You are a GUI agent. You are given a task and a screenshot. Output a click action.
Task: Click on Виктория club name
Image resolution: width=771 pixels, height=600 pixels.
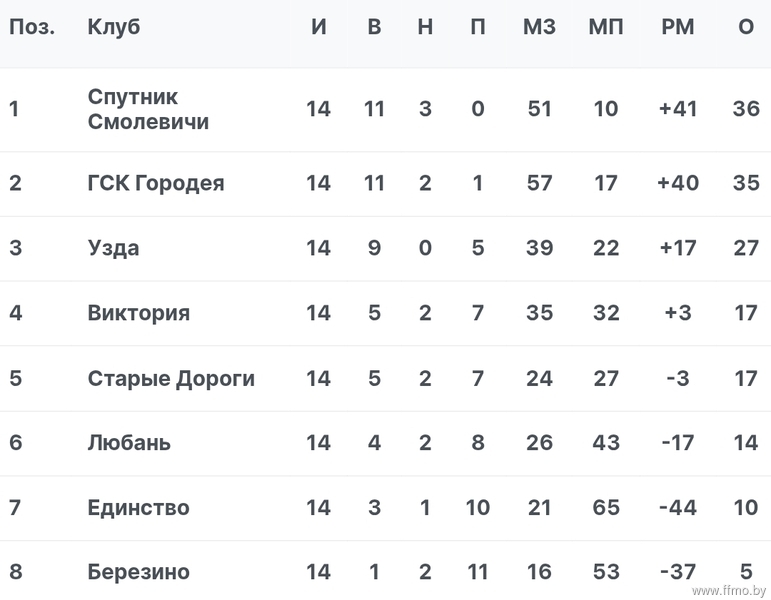(x=139, y=313)
